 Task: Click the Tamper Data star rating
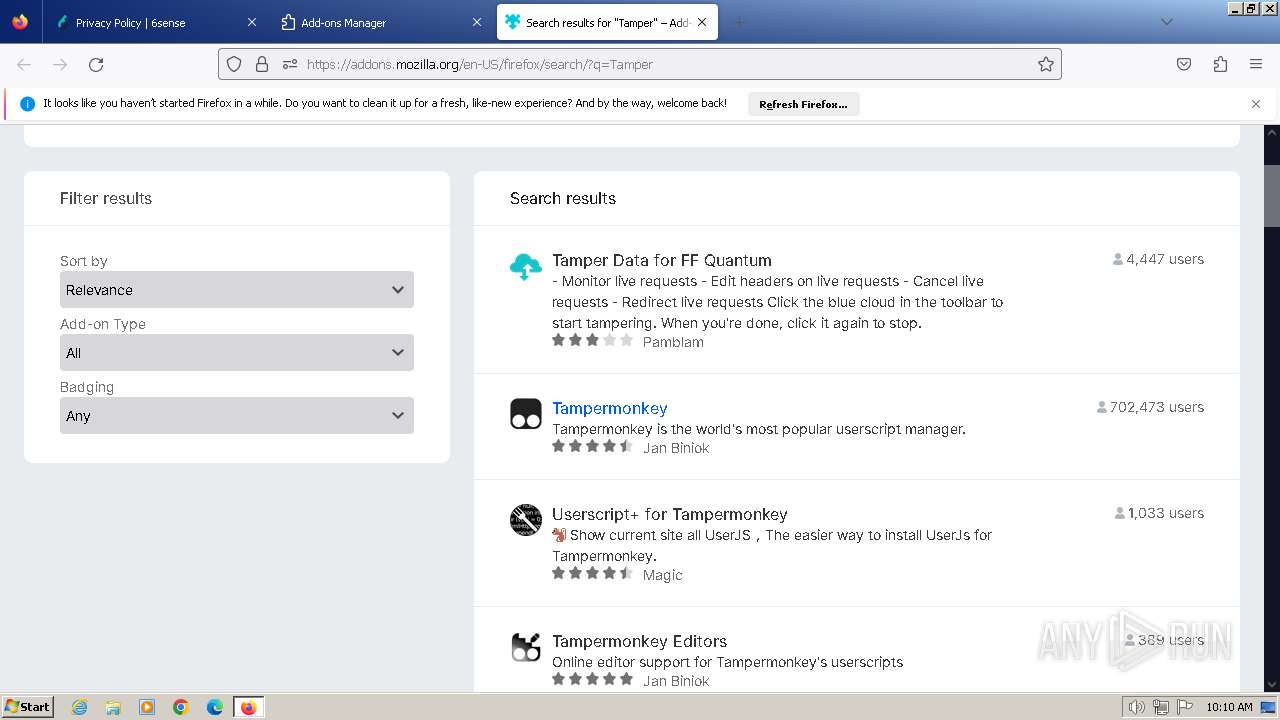(x=593, y=340)
